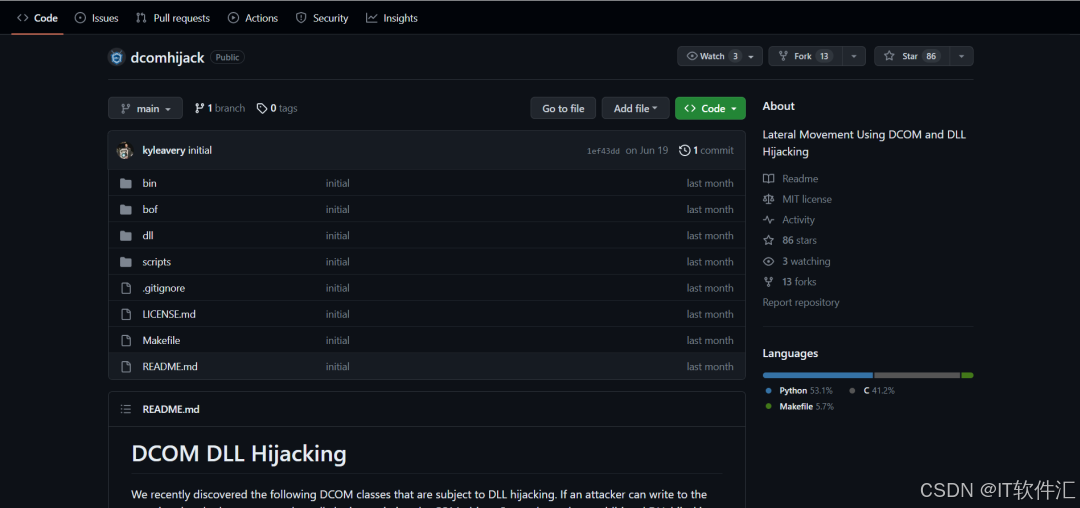
Task: Open README.md in the file list
Action: [169, 366]
